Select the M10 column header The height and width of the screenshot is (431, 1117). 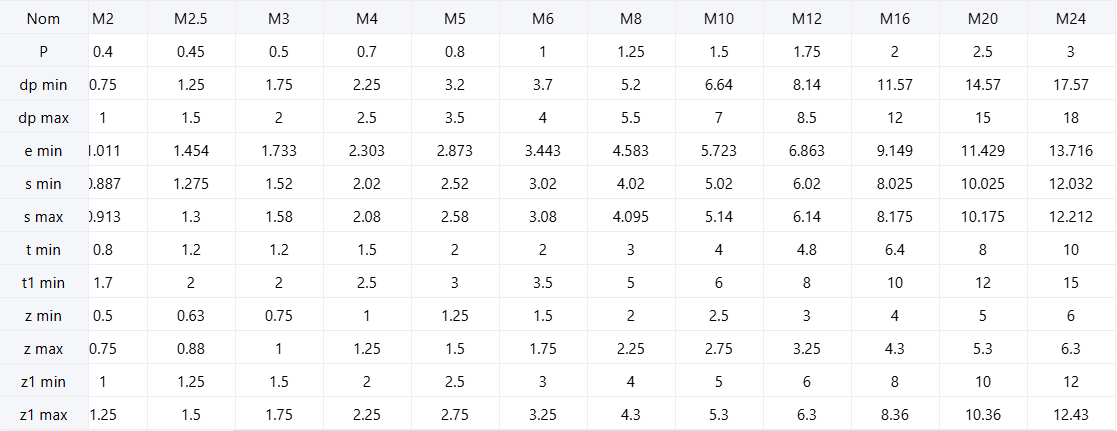coord(718,18)
